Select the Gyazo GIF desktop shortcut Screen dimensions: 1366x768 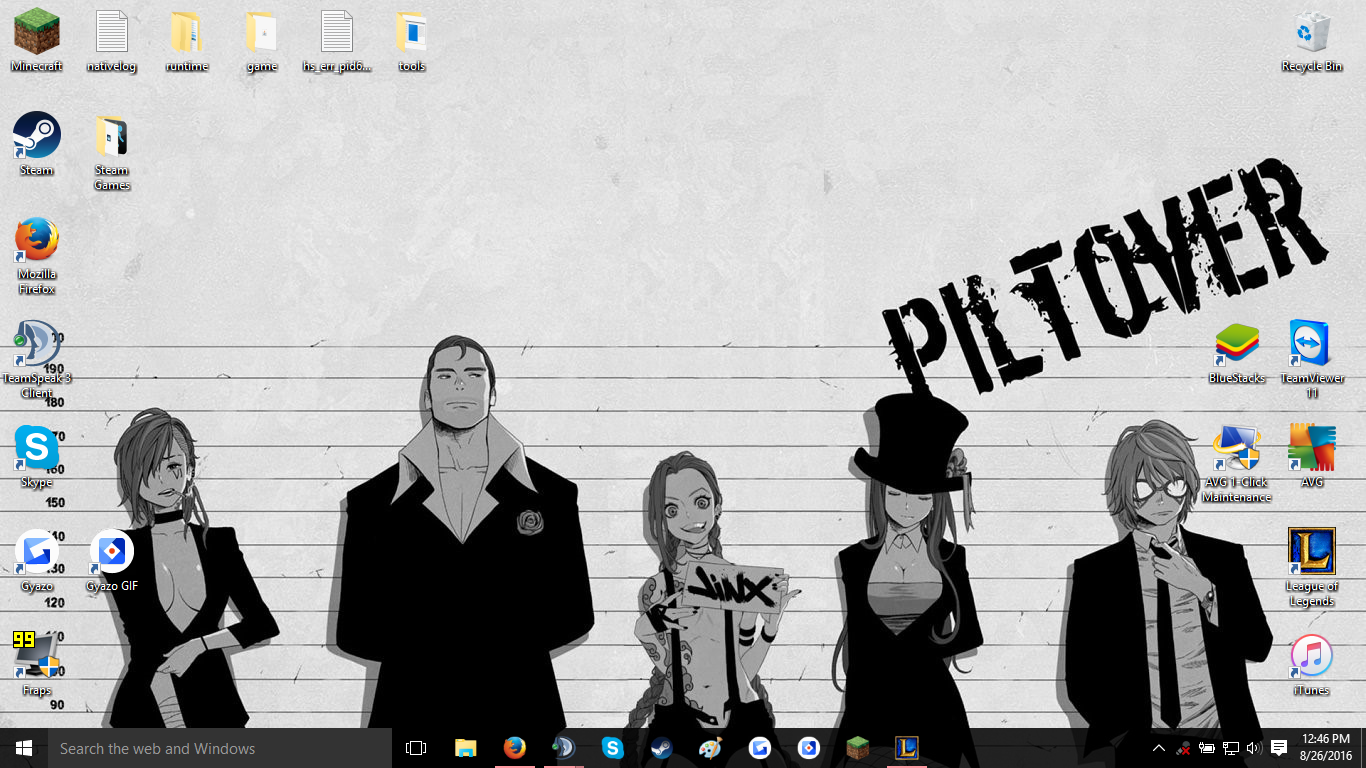[112, 560]
